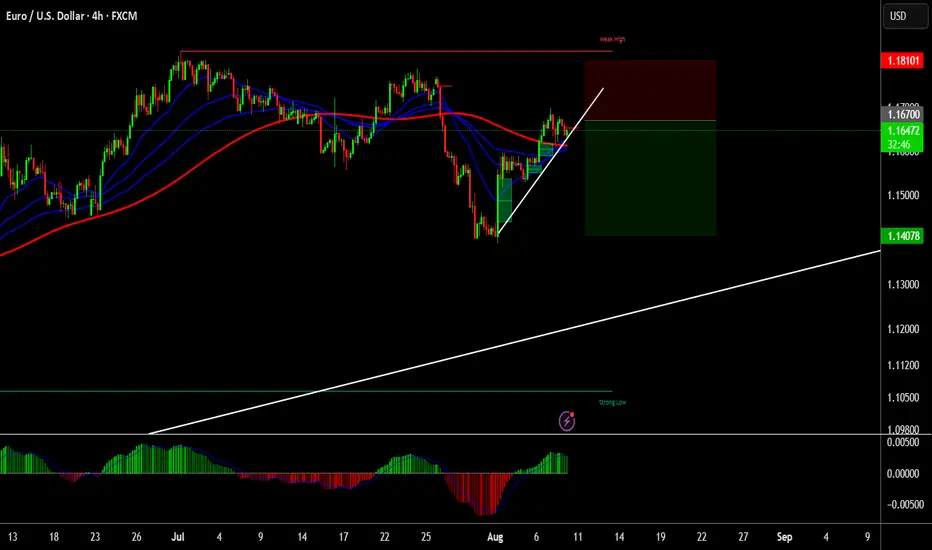The width and height of the screenshot is (932, 550).
Task: Click the 11 date label on time axis
Action: [x=578, y=537]
